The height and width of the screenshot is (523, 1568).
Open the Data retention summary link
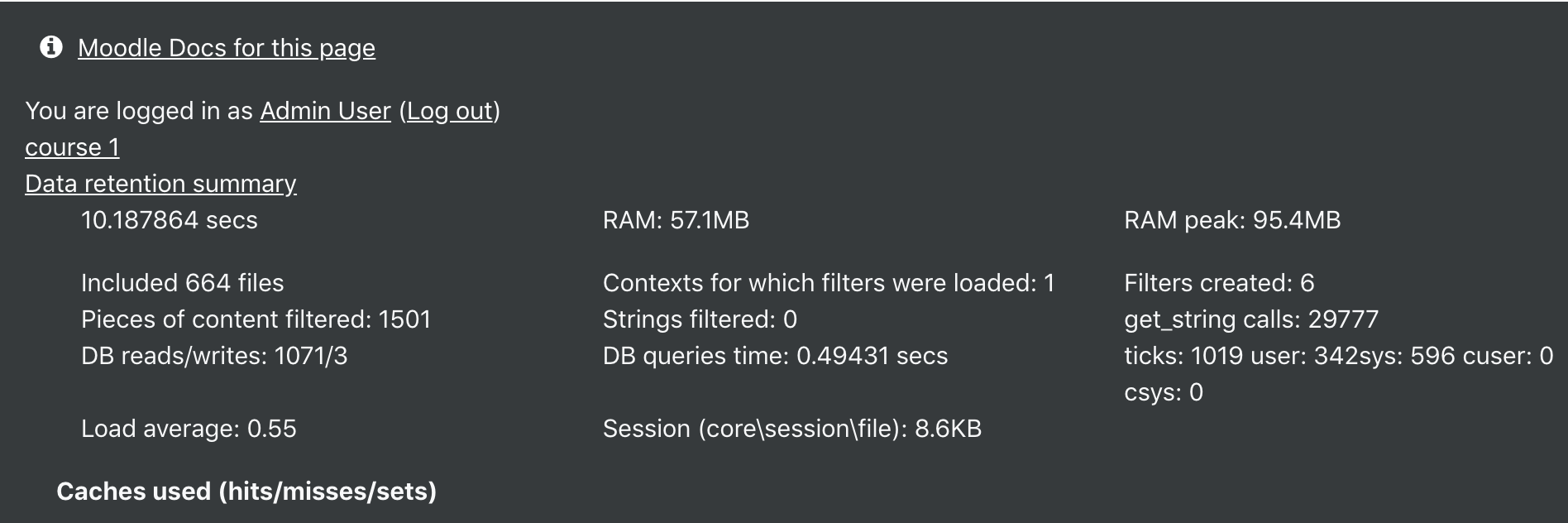(x=160, y=184)
